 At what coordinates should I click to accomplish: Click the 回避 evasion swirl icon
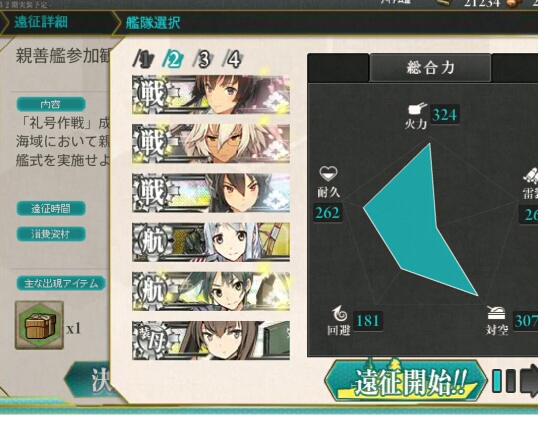[x=340, y=313]
